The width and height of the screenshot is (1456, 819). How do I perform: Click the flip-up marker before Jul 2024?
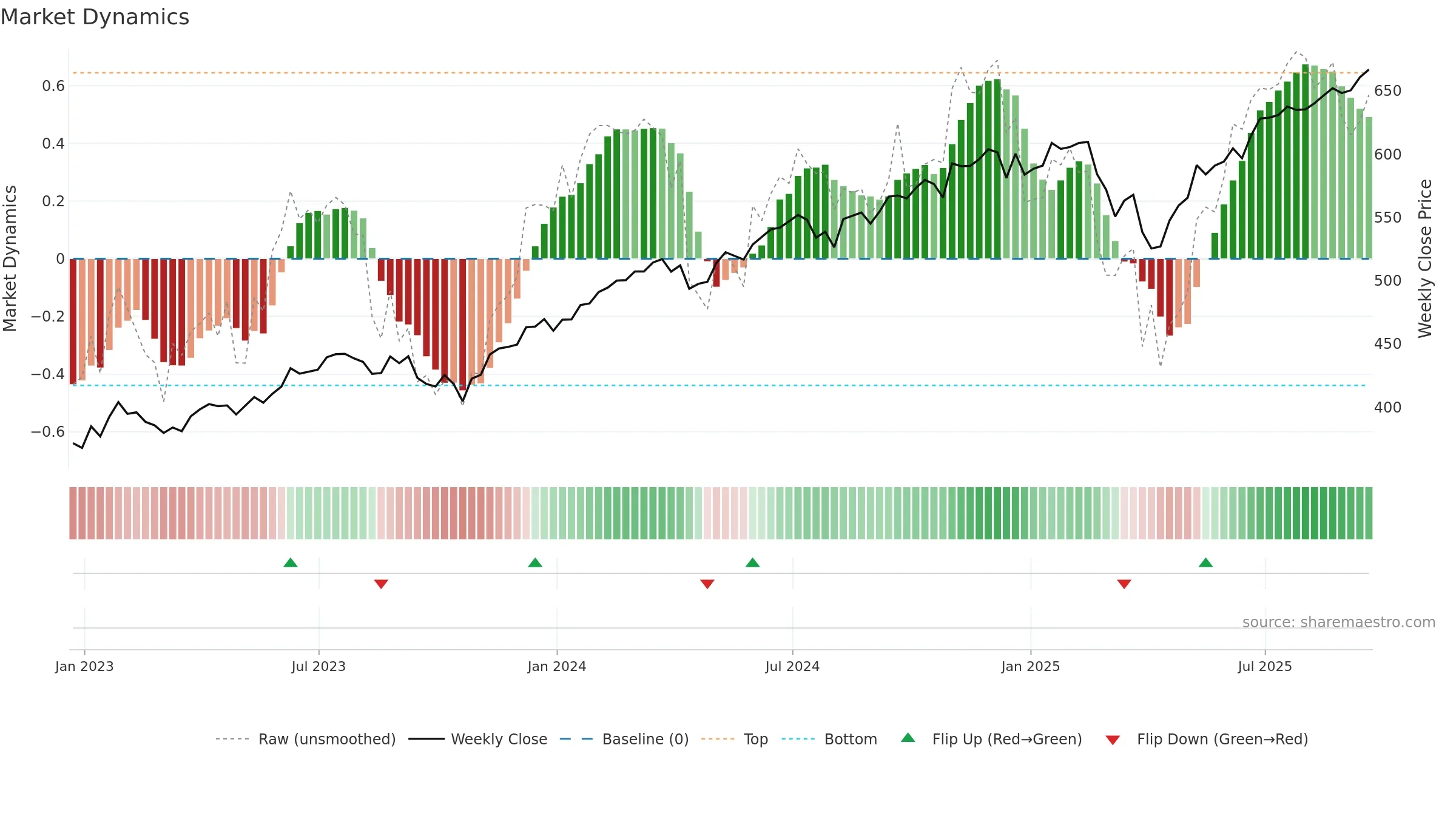pos(753,562)
